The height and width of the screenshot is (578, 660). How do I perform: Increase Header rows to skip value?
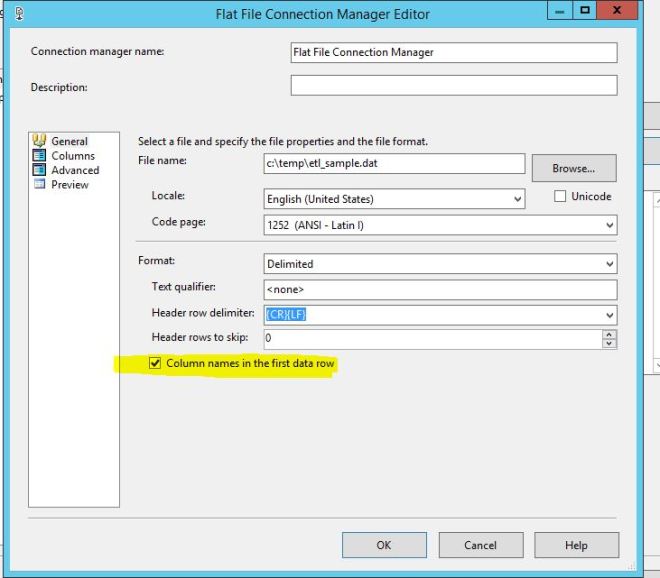click(x=609, y=334)
